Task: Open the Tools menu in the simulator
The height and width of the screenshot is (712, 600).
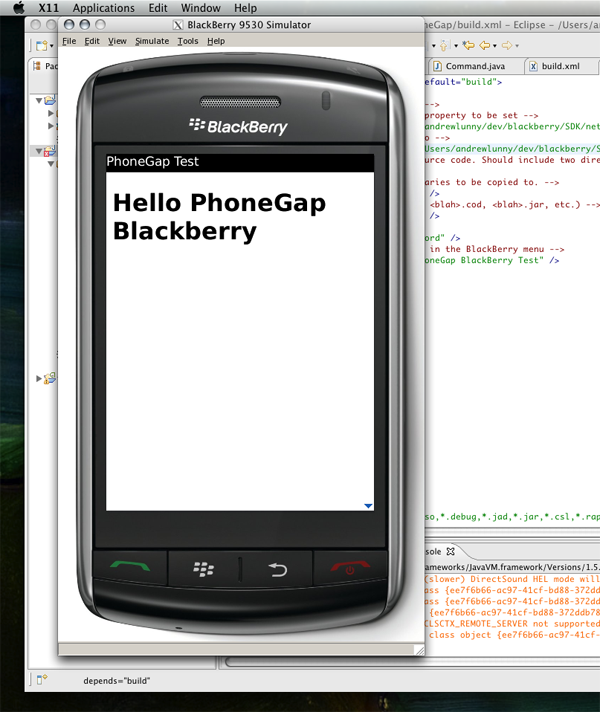Action: coord(188,41)
